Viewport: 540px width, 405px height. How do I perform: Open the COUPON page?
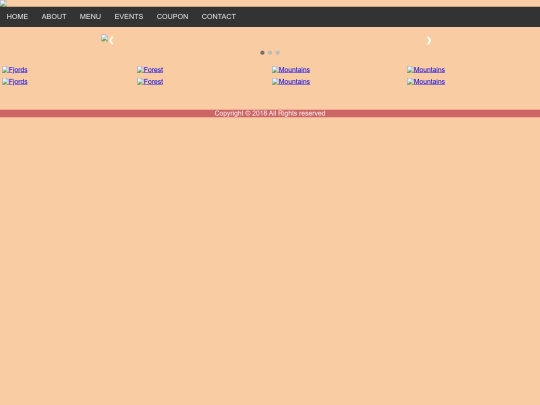(x=172, y=17)
